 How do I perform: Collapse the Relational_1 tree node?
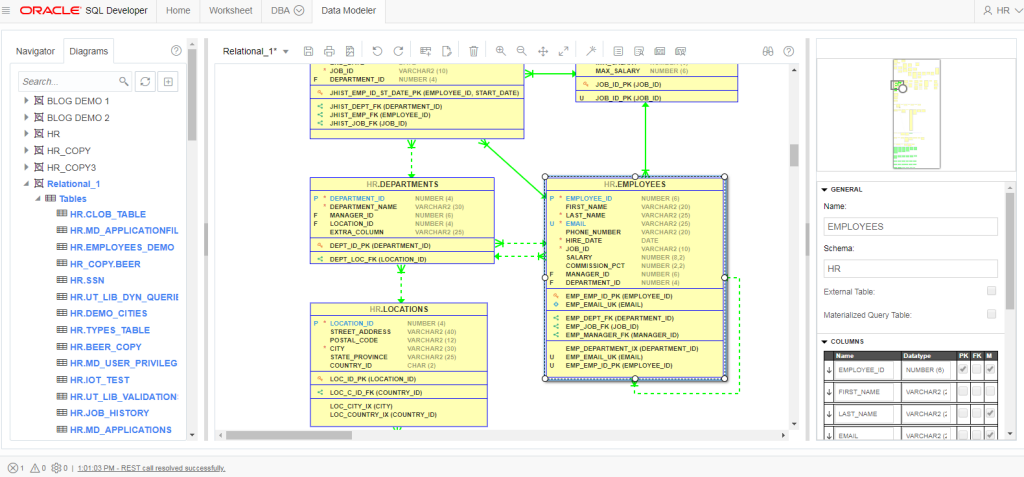pos(26,184)
